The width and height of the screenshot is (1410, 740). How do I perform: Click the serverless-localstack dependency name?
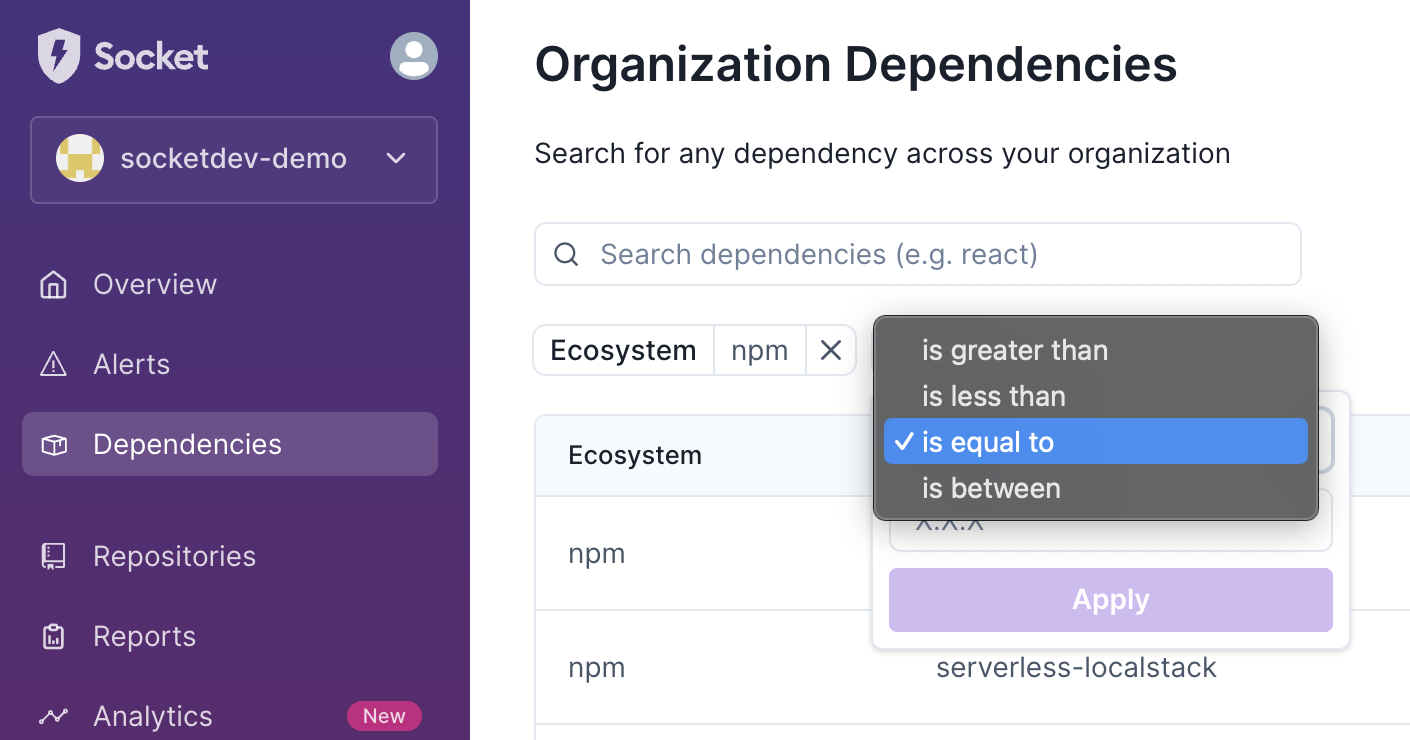coord(1076,668)
